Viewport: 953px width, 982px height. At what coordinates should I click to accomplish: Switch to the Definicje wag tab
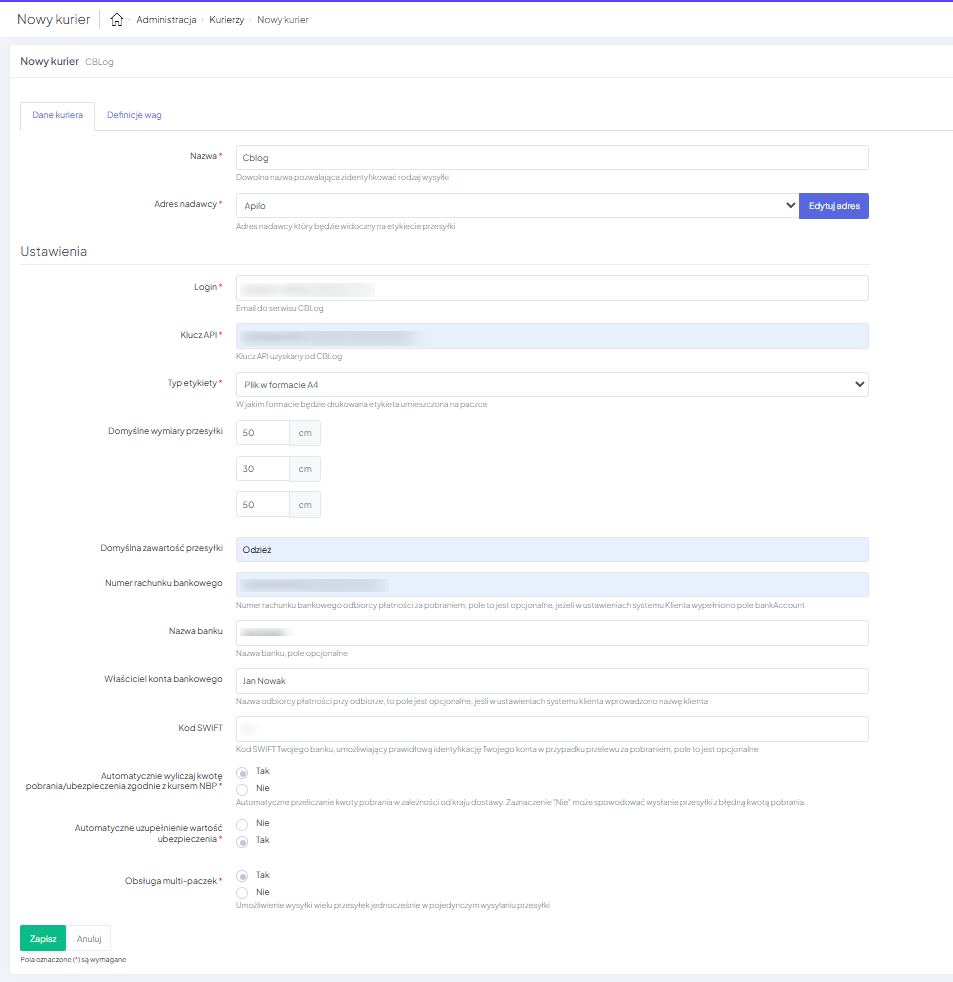tap(134, 115)
